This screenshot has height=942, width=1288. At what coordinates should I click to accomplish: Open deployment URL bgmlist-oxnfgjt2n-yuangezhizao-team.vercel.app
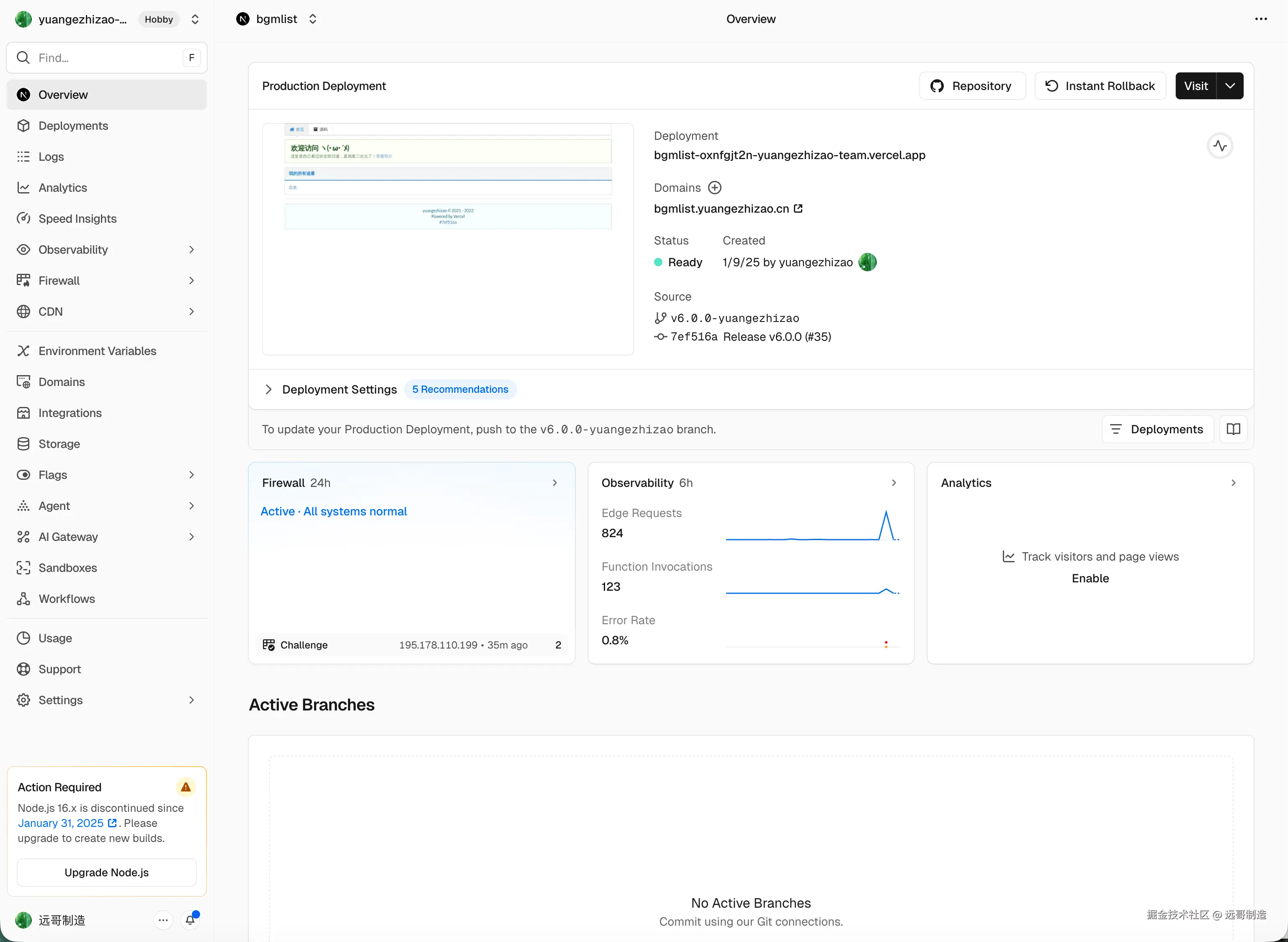[790, 155]
